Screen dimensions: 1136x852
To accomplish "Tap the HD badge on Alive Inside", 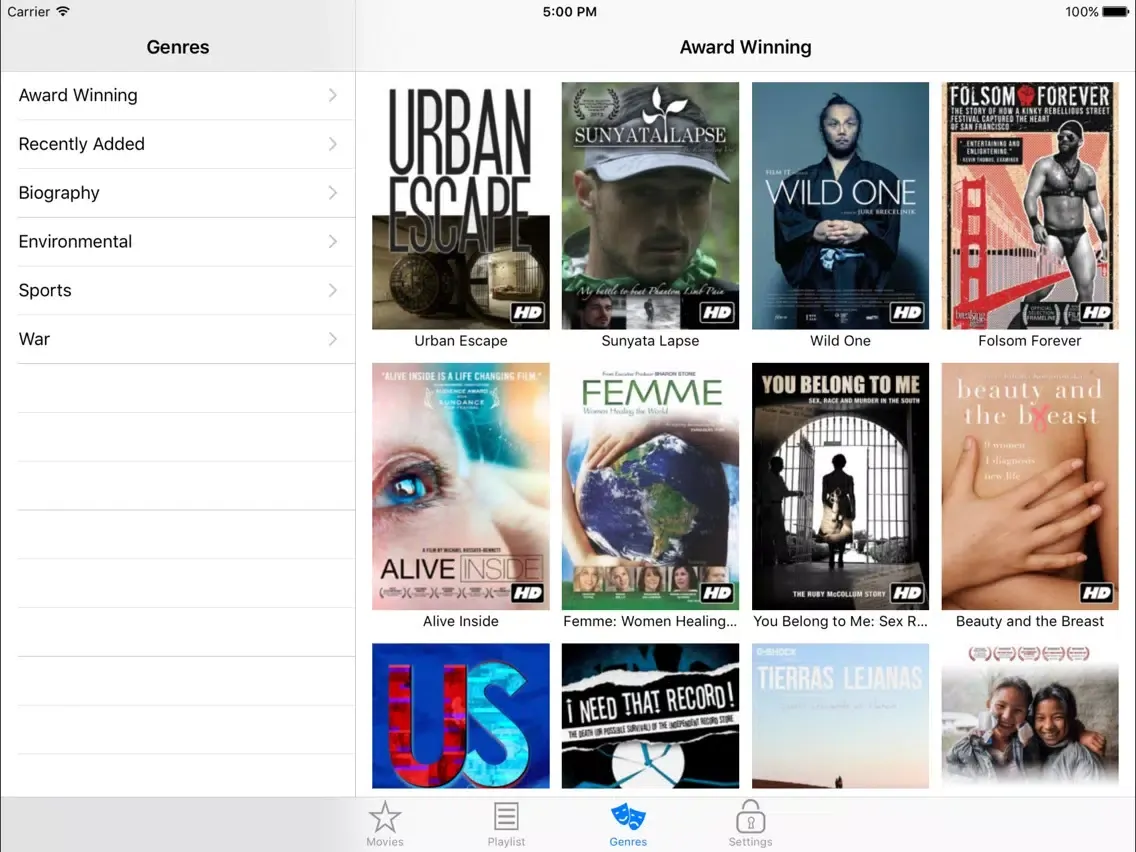I will coord(527,593).
